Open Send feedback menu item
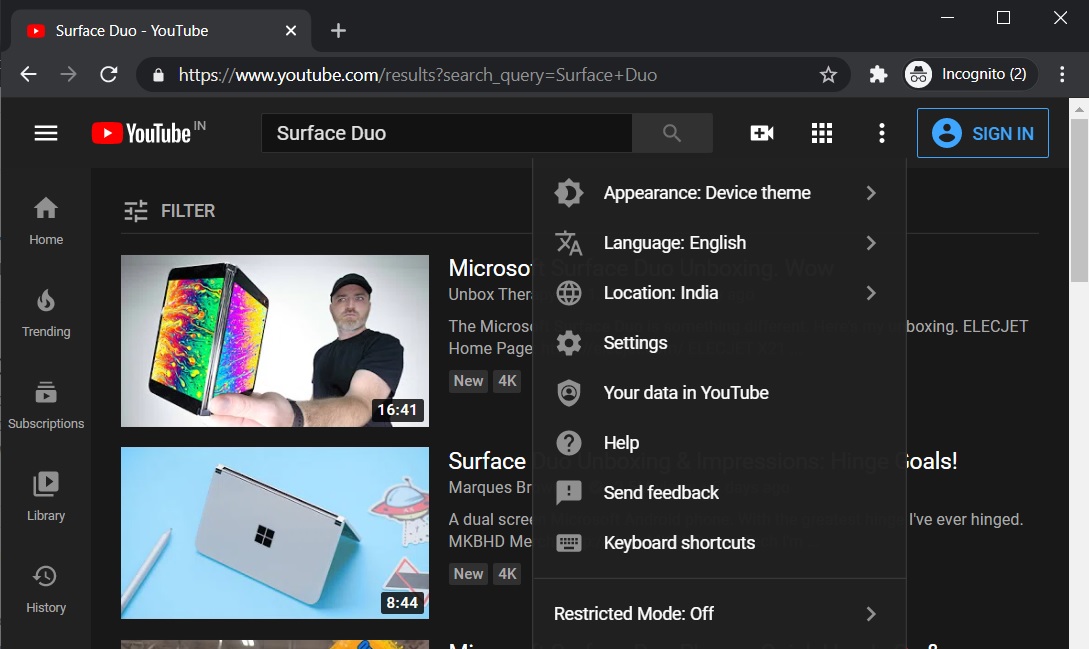Viewport: 1089px width, 649px height. 660,492
